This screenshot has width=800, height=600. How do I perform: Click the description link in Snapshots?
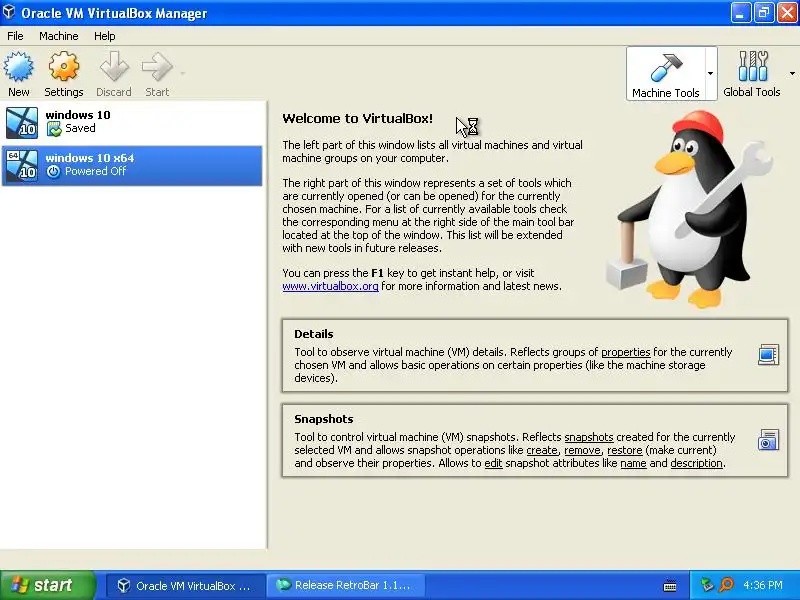coord(696,463)
